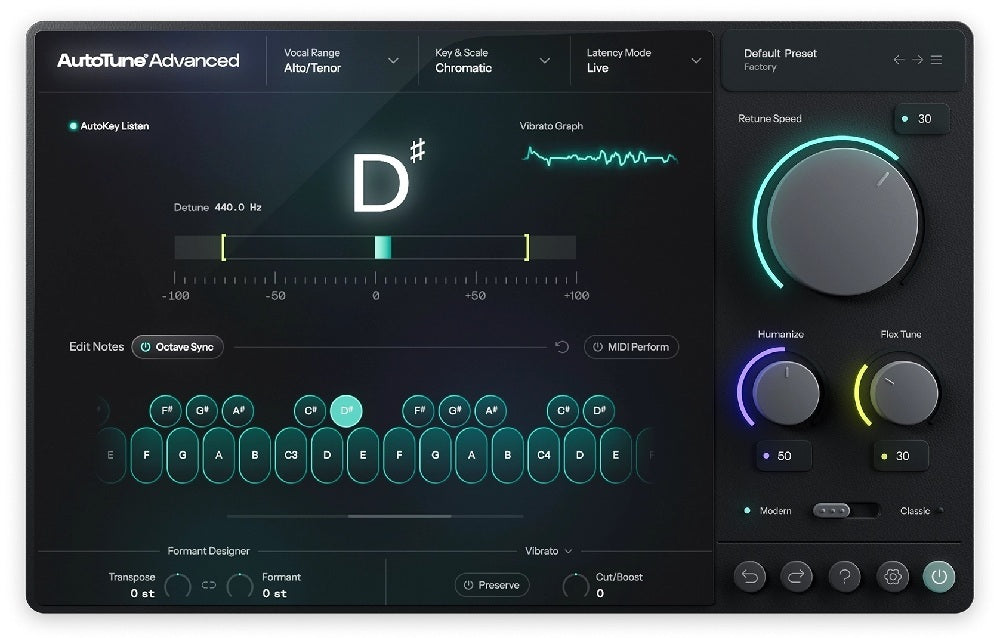Click the teal center pitch indicator
994x638 pixels.
tap(383, 247)
